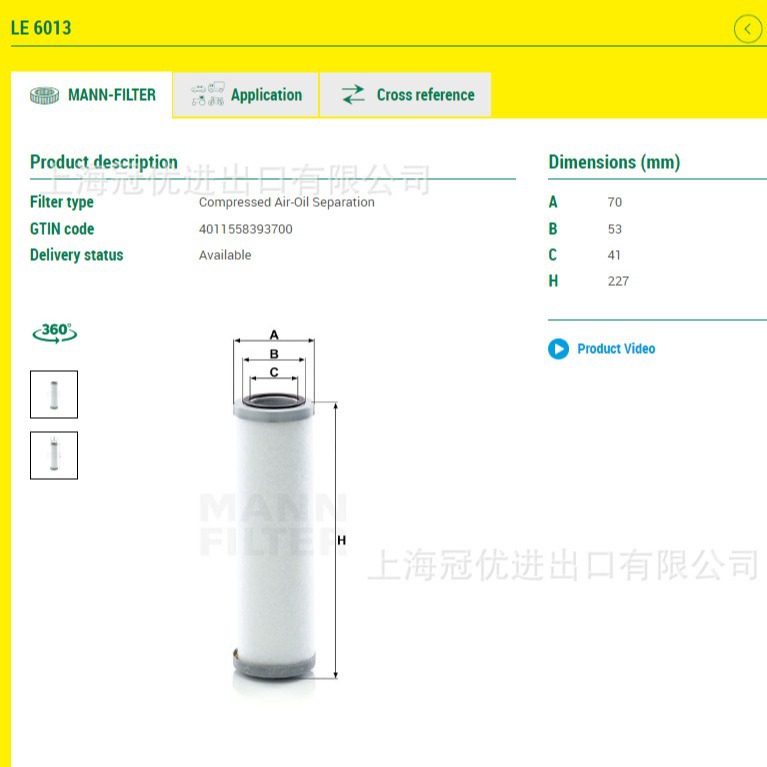This screenshot has height=767, width=767.
Task: Open the Application tab label
Action: (x=267, y=95)
